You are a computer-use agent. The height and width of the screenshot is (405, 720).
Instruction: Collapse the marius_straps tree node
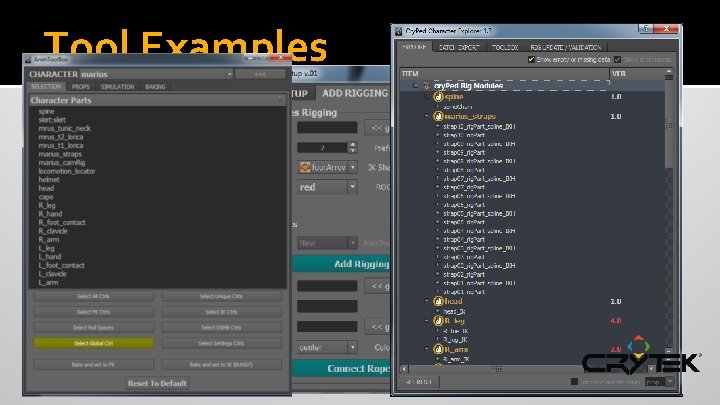pyautogui.click(x=427, y=117)
